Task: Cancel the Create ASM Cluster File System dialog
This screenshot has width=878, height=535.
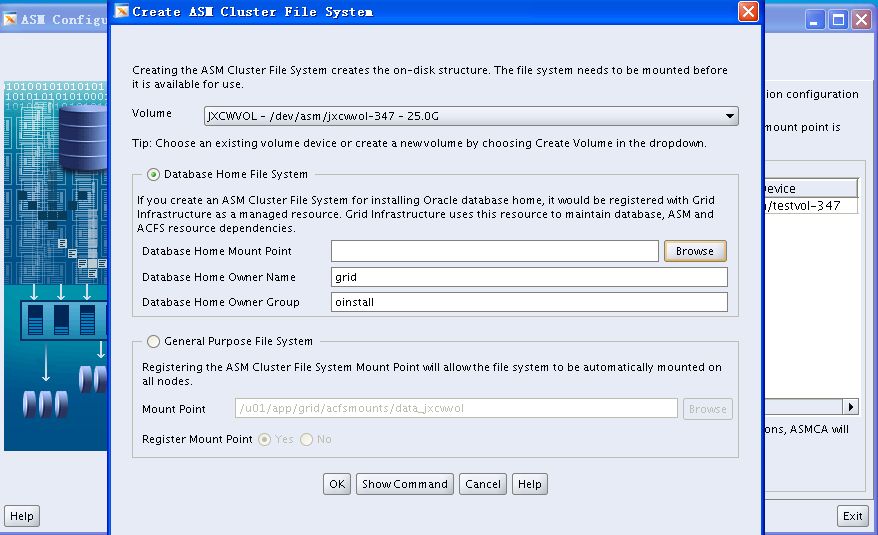Action: (x=483, y=484)
